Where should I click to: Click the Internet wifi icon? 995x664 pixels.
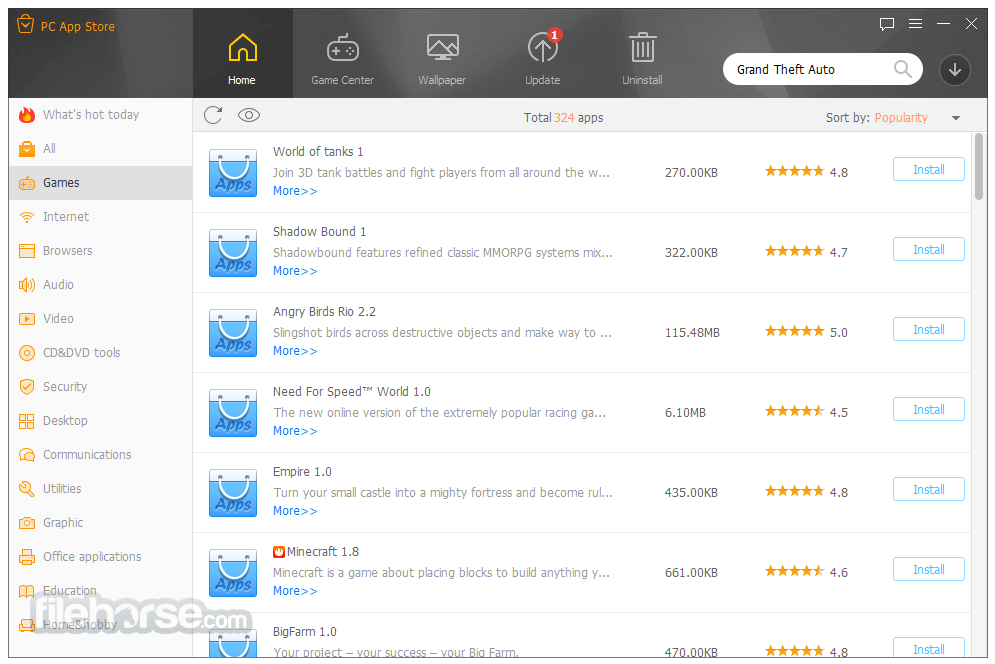27,217
